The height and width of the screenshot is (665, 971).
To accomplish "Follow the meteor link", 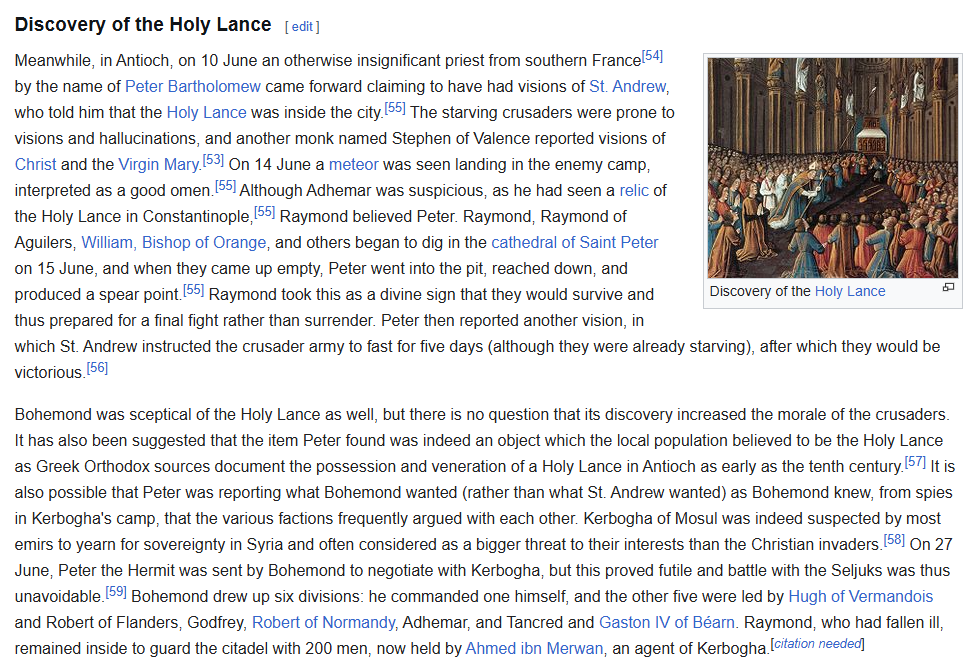I will tap(353, 165).
